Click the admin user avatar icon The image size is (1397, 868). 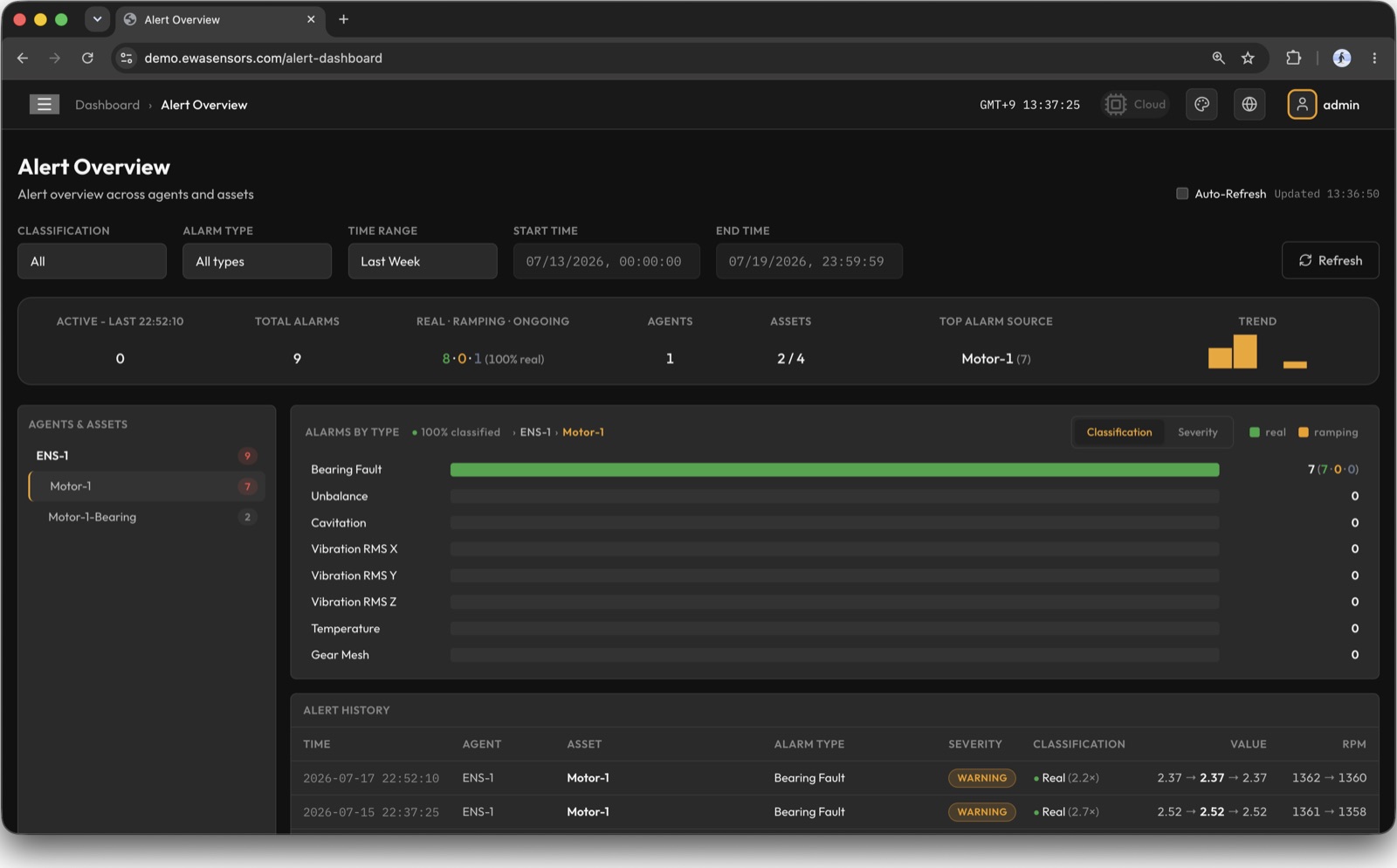1302,105
